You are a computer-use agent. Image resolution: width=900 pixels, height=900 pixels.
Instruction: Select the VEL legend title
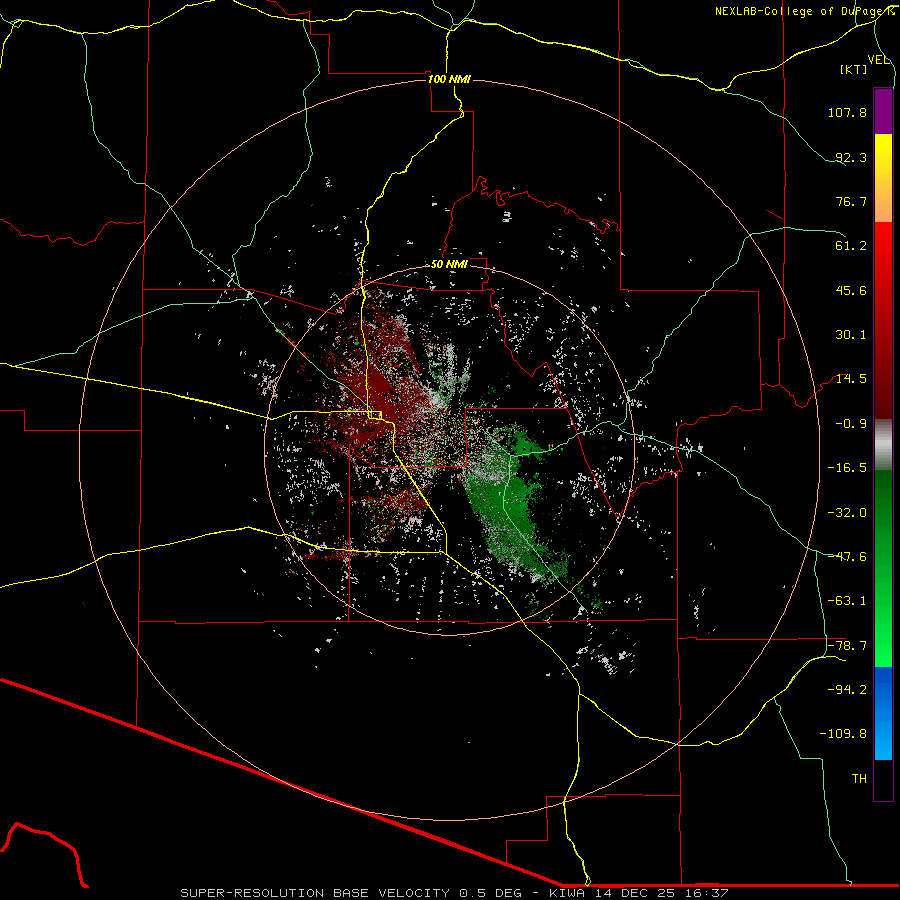tap(878, 60)
